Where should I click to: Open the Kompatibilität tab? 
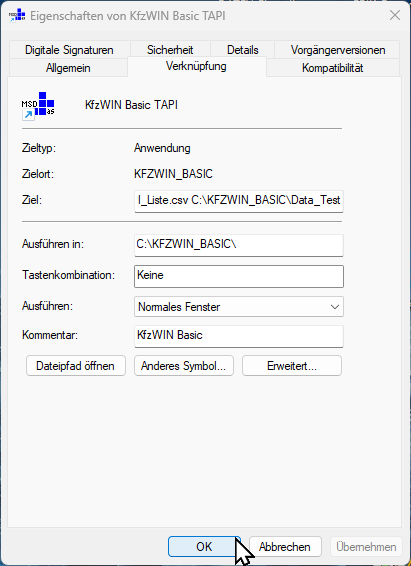333,68
